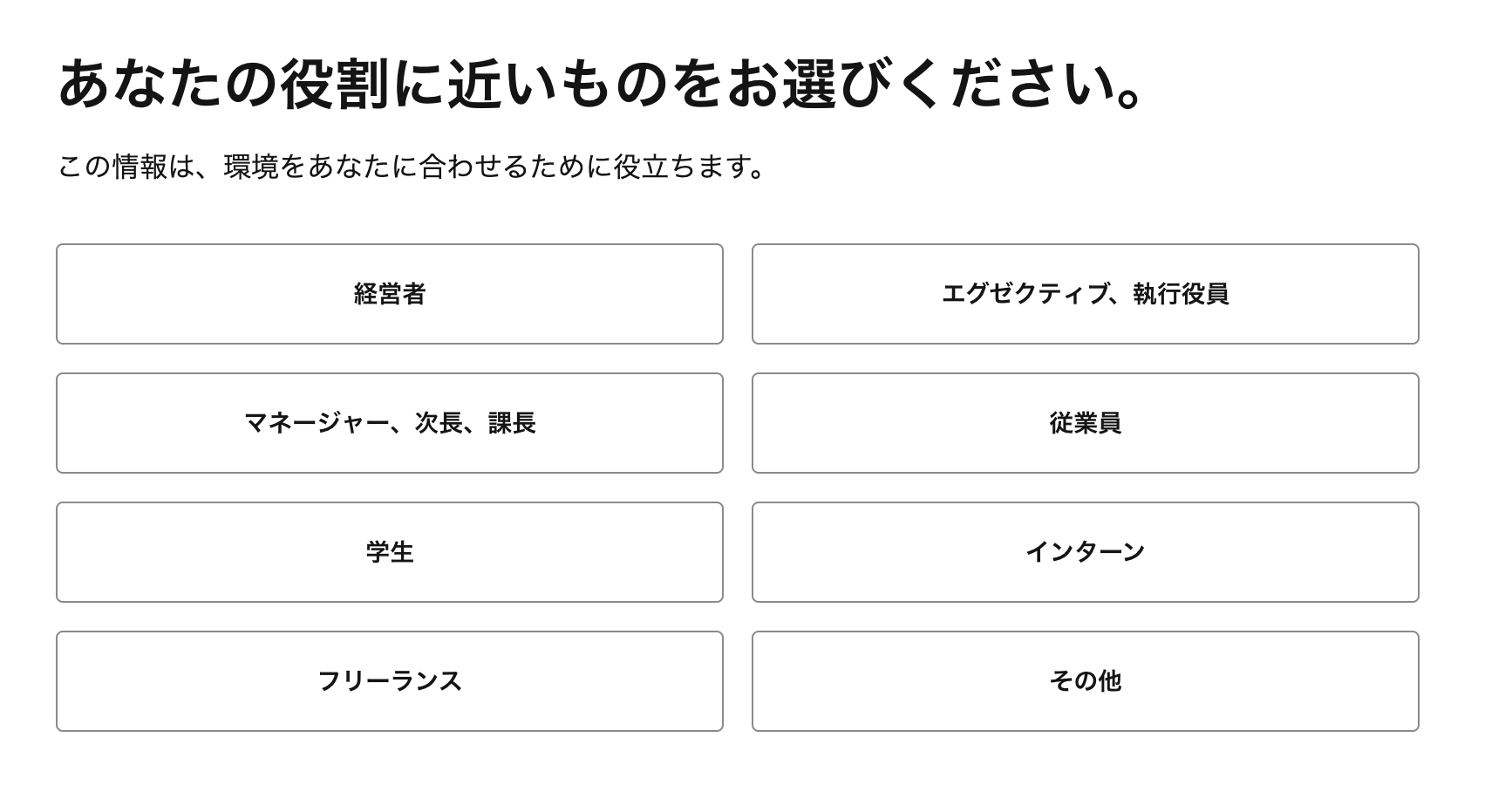Click the heading あなたの役割に近いものをお選びください
1512x799 pixels.
pos(600,85)
